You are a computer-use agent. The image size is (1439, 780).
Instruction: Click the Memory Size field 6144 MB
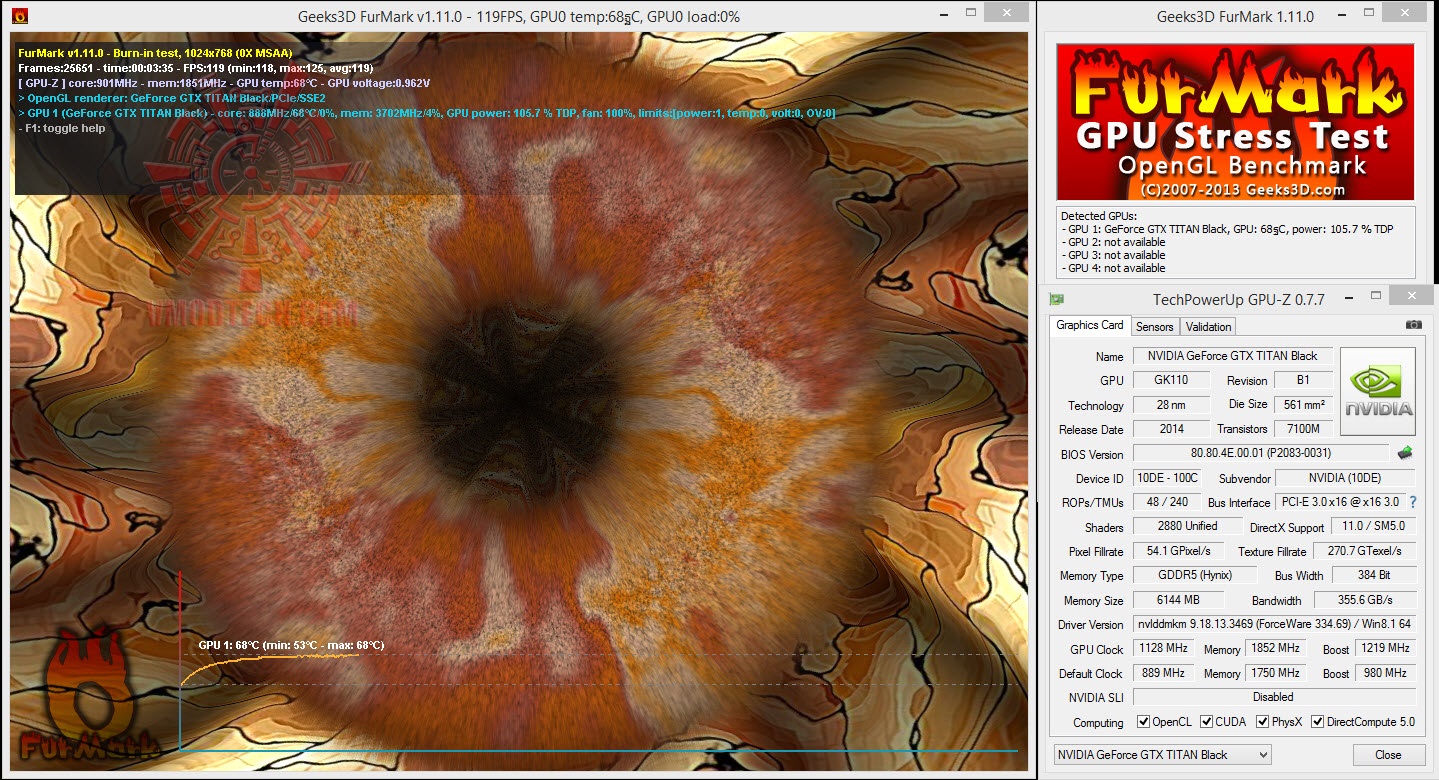(x=1179, y=600)
